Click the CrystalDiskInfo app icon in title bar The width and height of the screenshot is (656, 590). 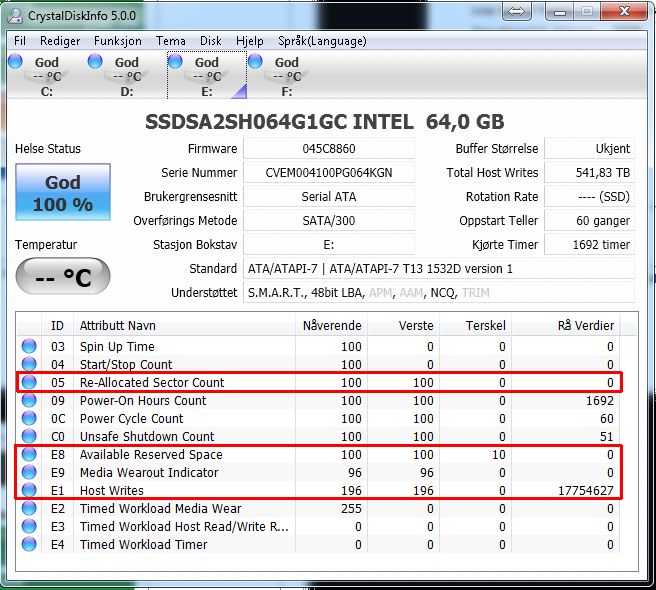point(15,15)
